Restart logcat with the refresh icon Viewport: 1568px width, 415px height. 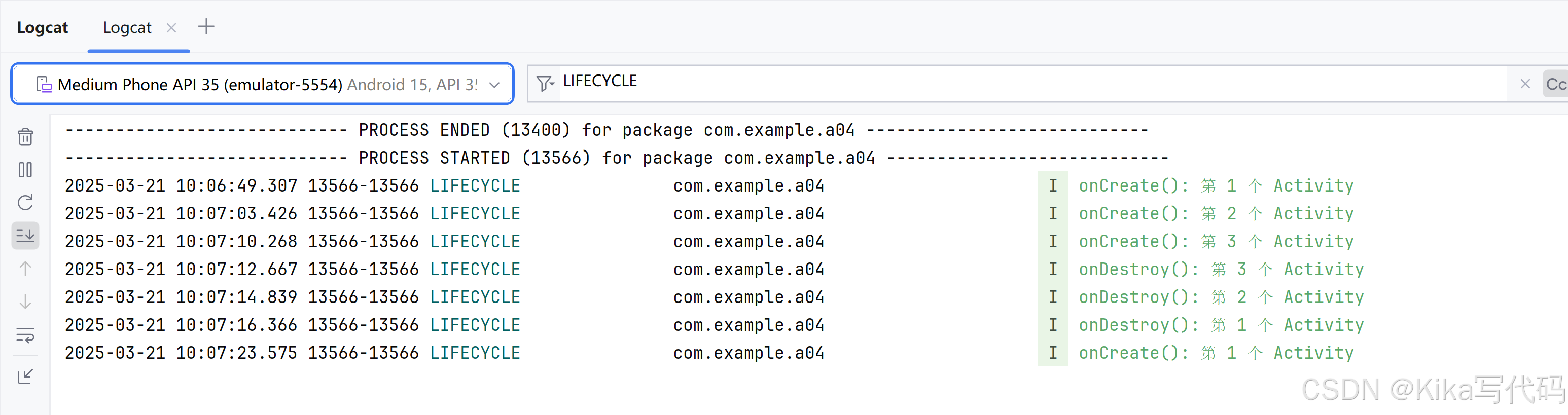(25, 203)
